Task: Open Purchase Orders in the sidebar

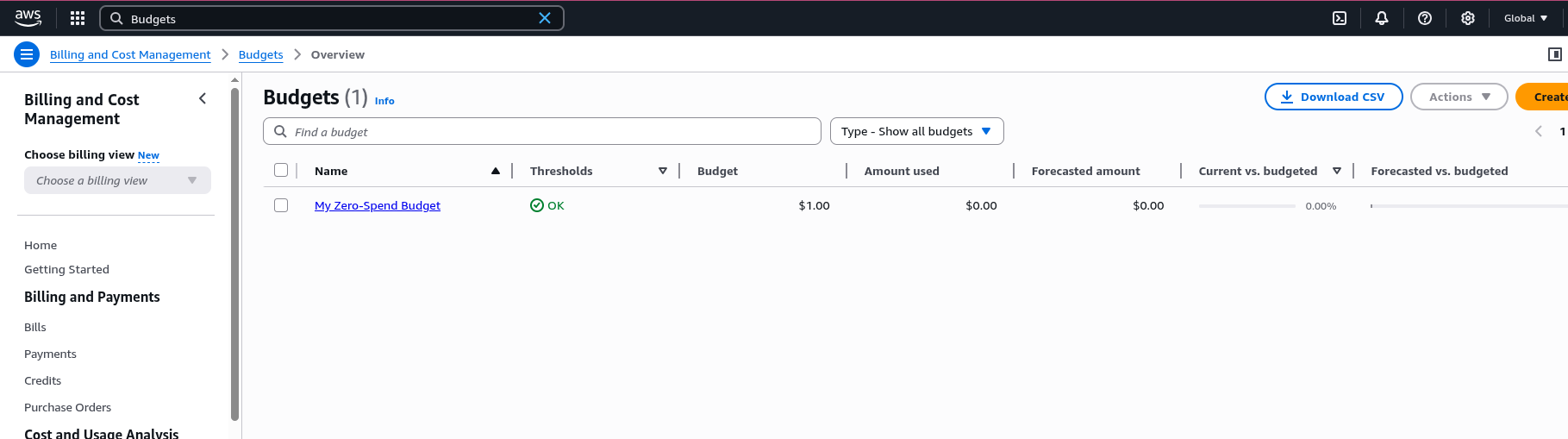Action: pyautogui.click(x=67, y=407)
